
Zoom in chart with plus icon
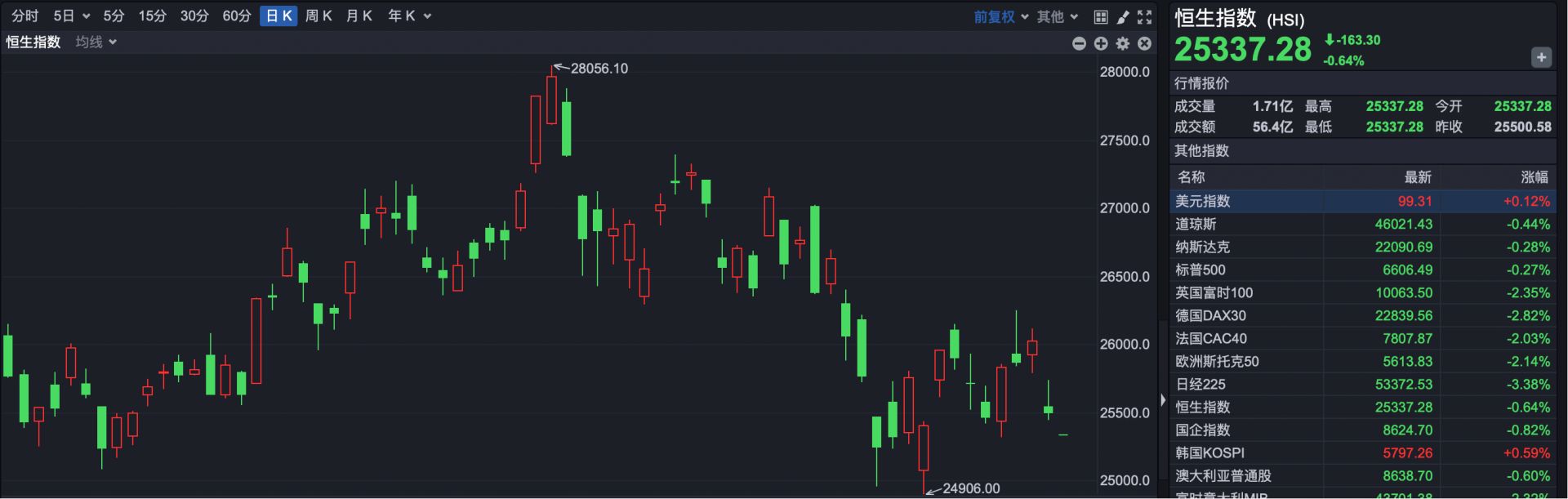(1101, 43)
